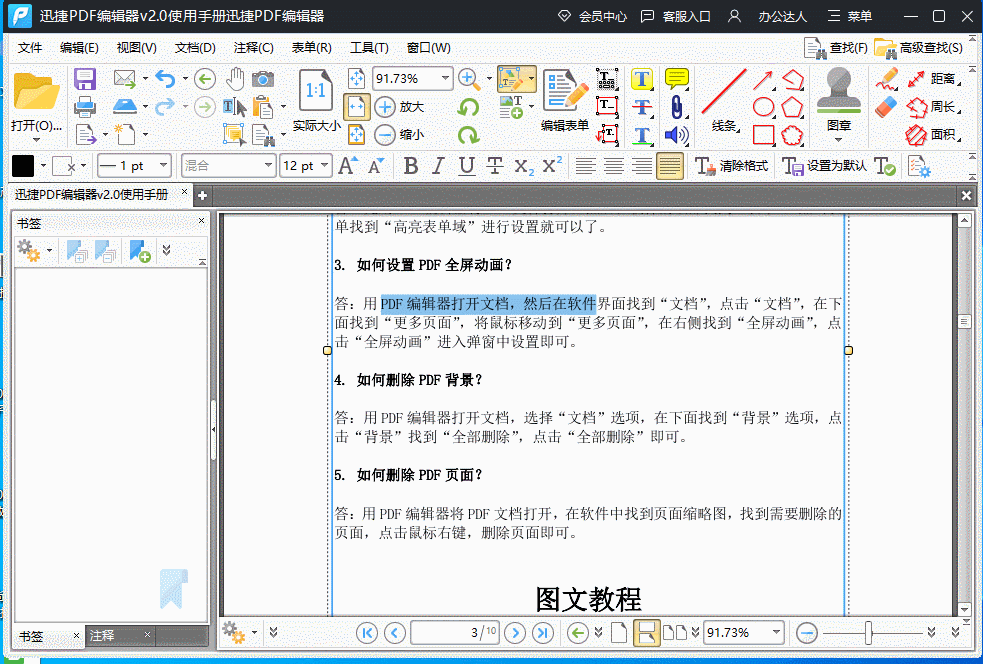Select the Distance measuring tool

pyautogui.click(x=933, y=79)
